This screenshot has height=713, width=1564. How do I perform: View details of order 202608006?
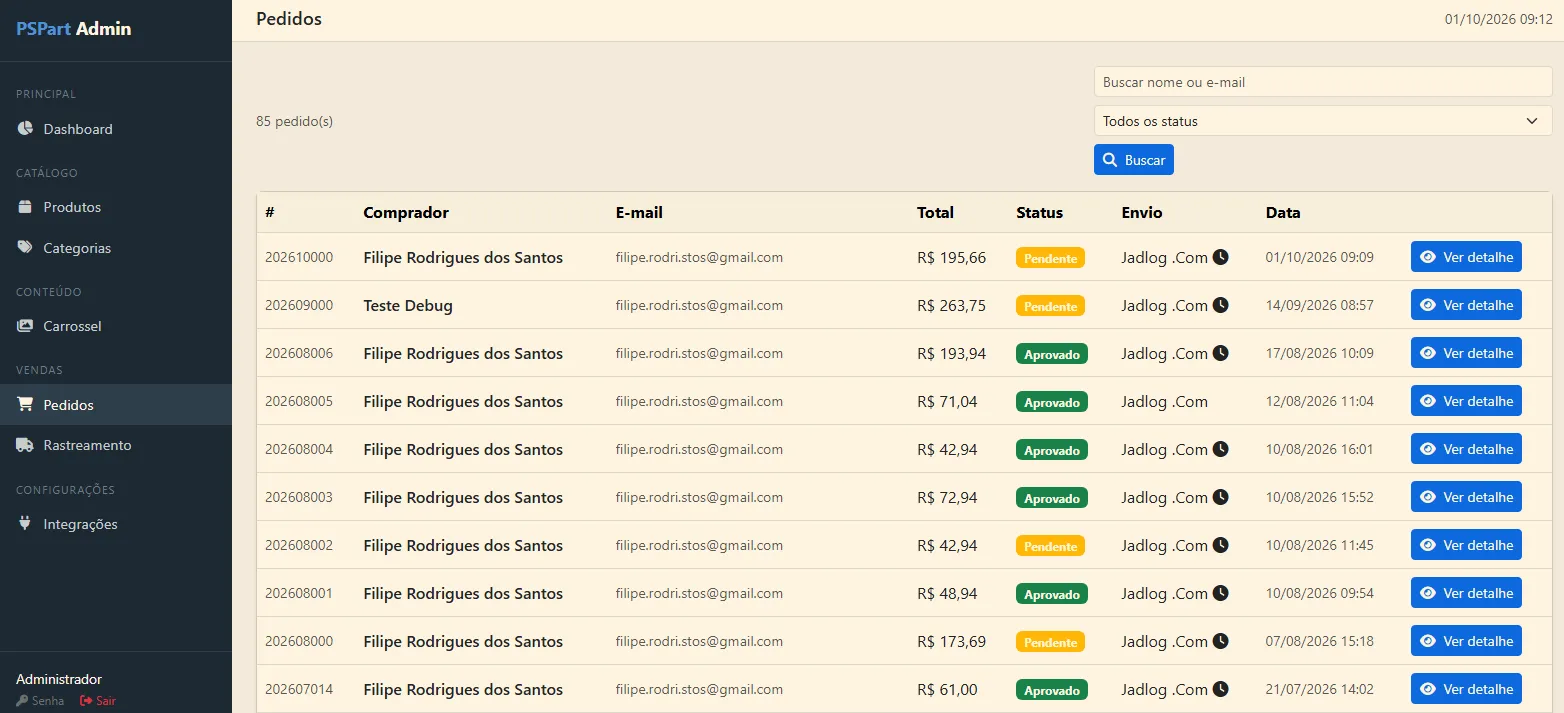click(1466, 353)
